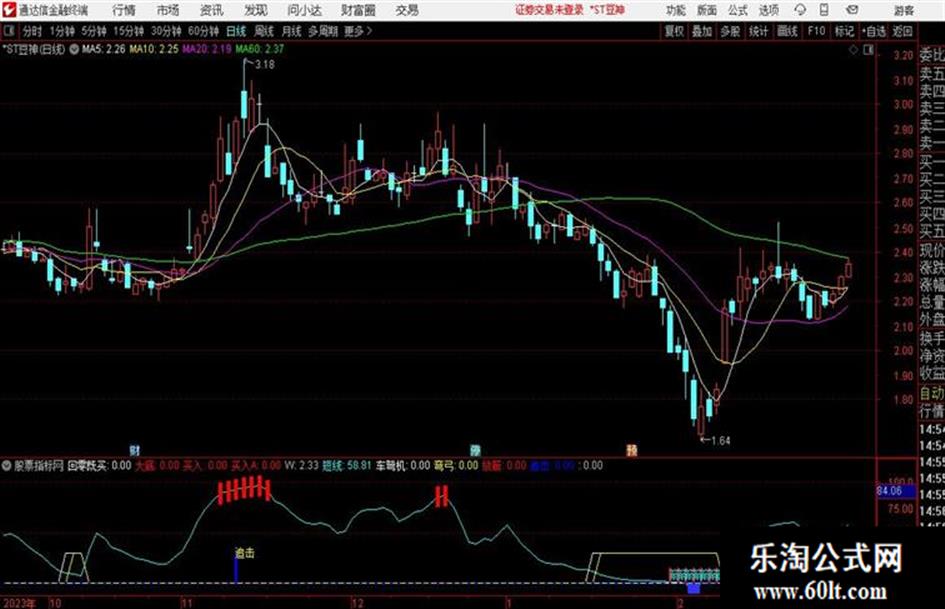Click the 复权 toolbar button
This screenshot has width=945, height=609.
coord(674,31)
